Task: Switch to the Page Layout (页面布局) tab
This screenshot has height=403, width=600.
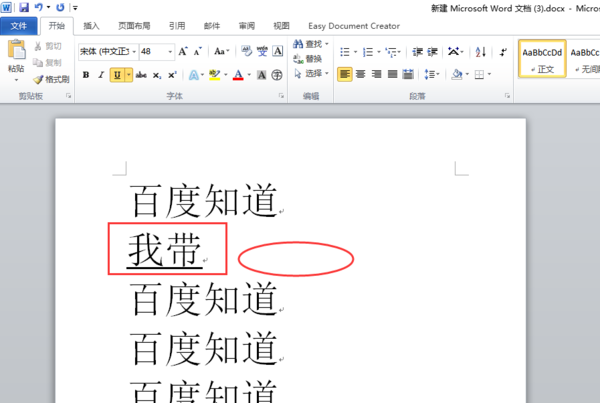Action: pyautogui.click(x=134, y=26)
